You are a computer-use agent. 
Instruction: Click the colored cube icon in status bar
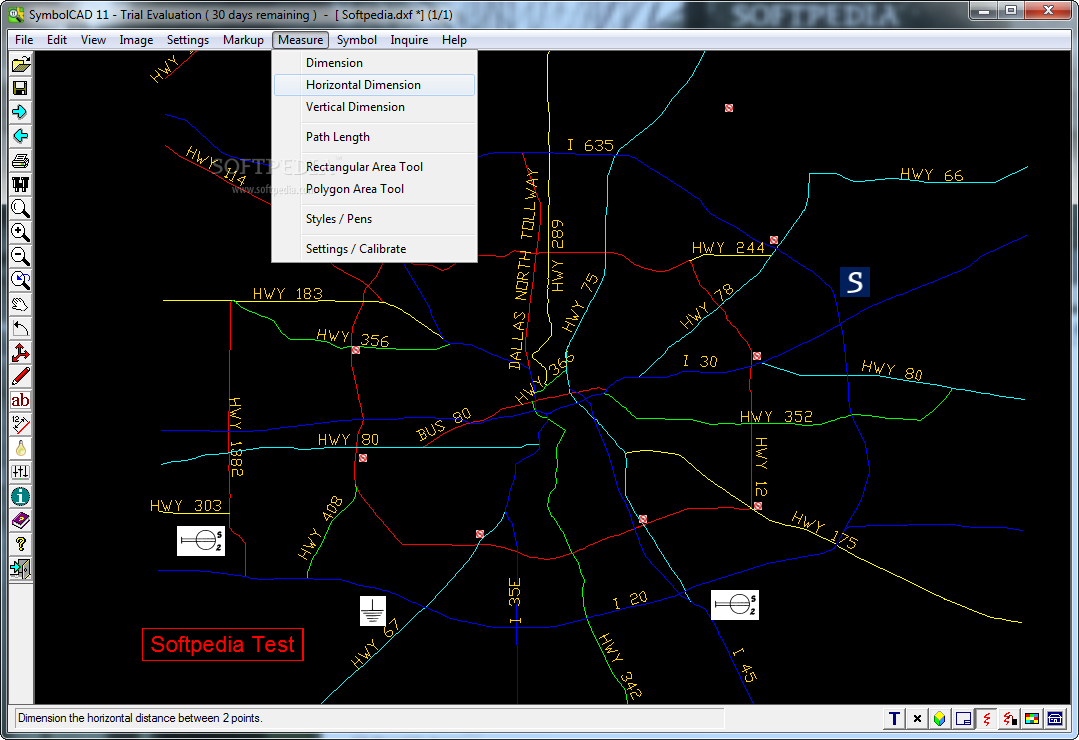(940, 719)
